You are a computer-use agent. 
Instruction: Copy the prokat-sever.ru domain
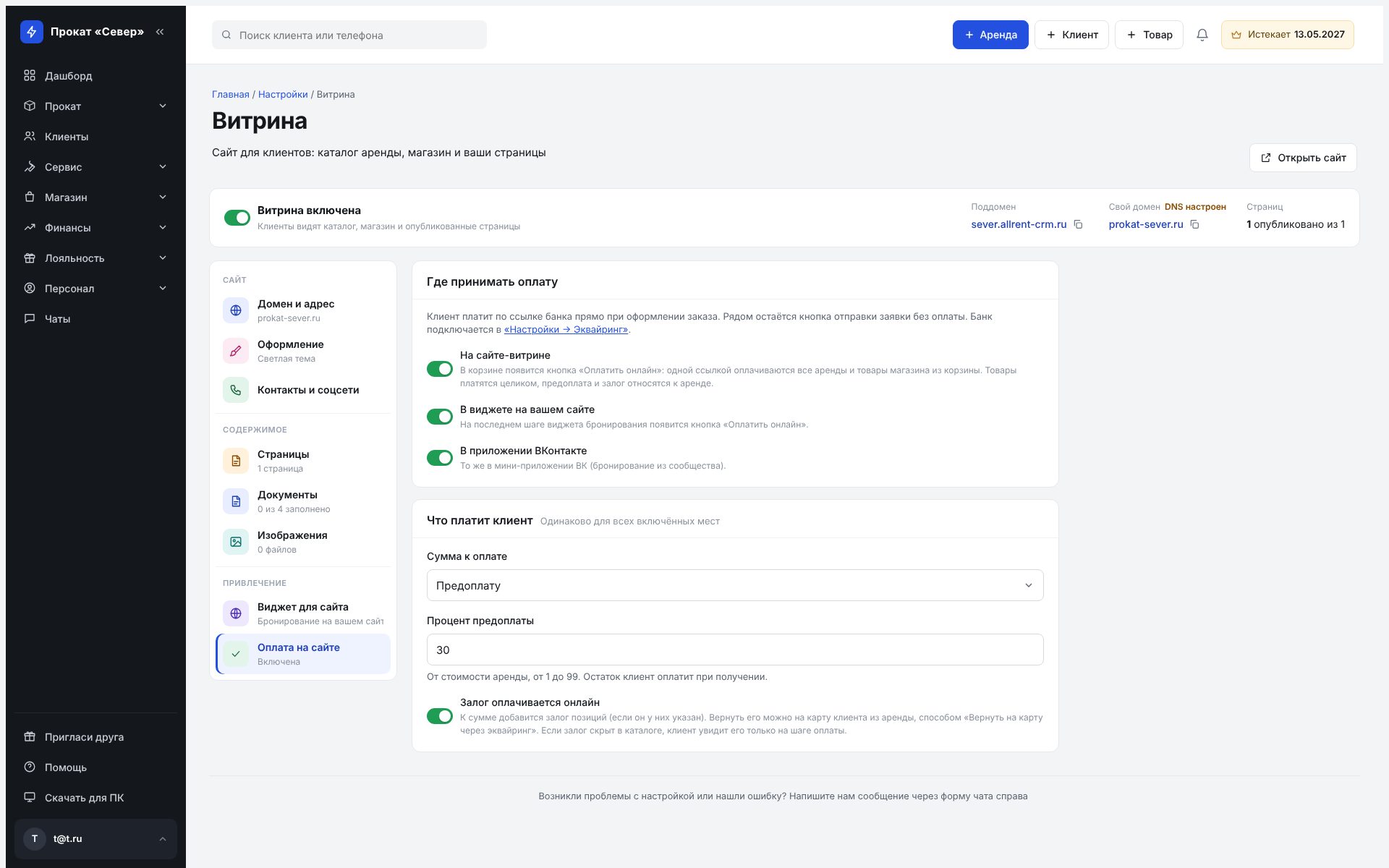point(1194,224)
